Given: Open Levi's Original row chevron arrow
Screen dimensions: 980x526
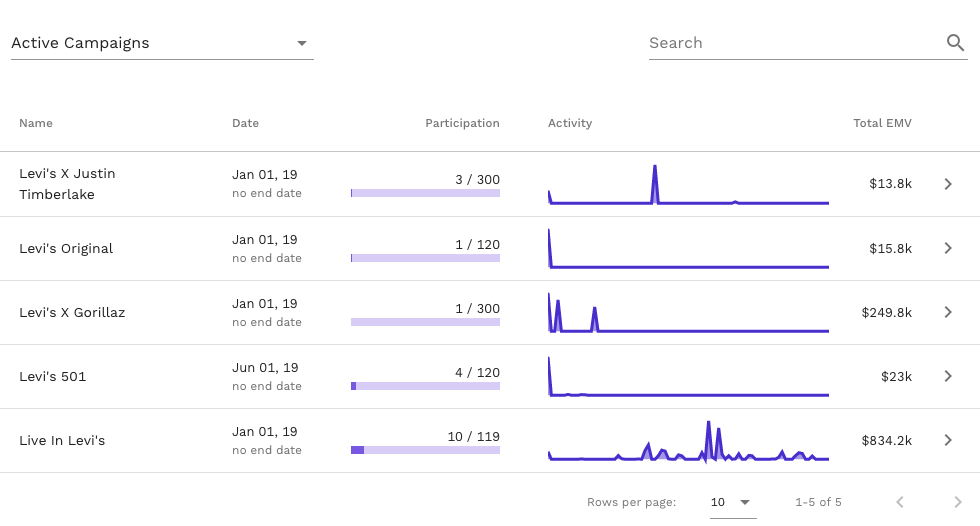Looking at the screenshot, I should tap(948, 248).
